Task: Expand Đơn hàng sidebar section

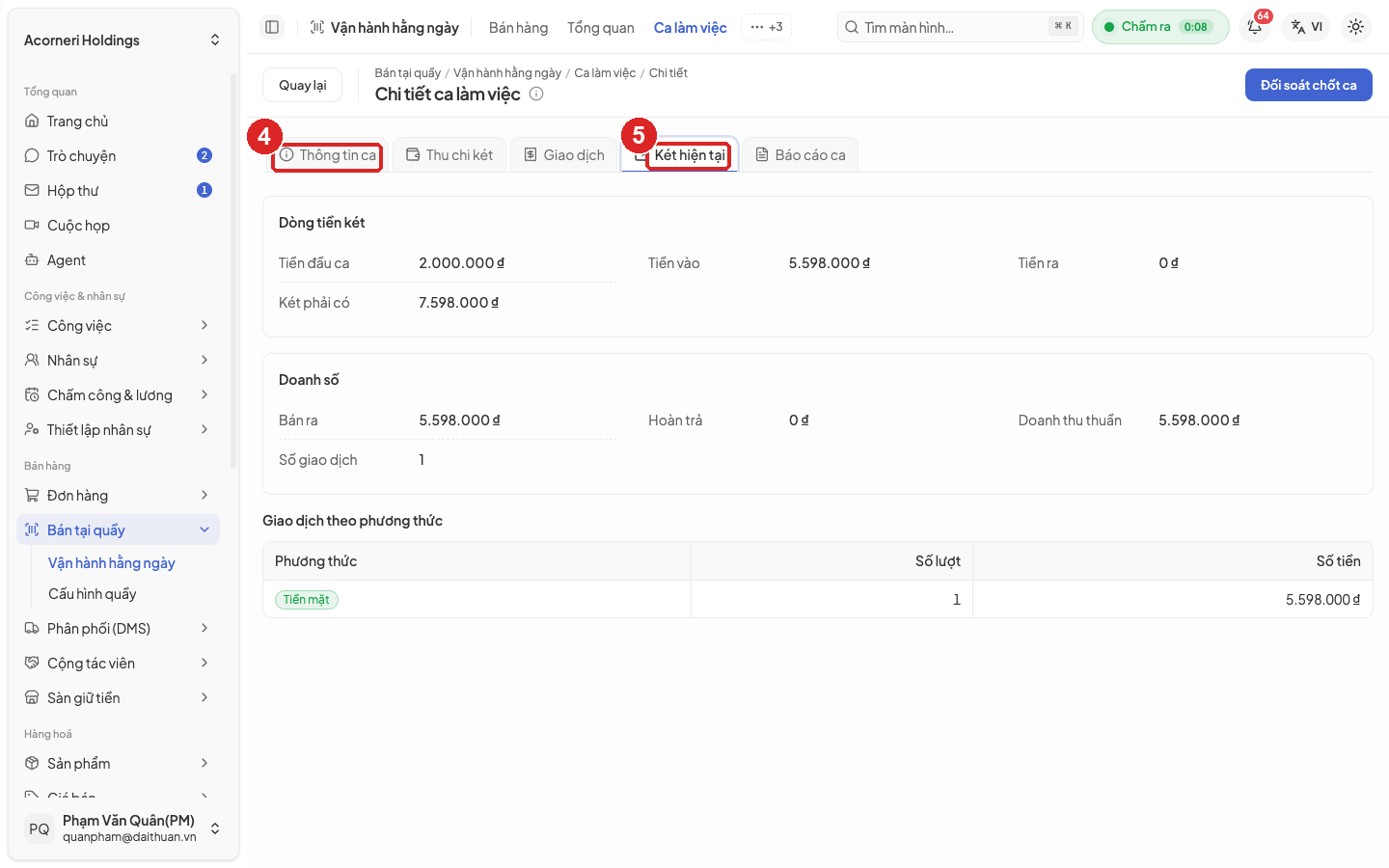Action: pos(118,496)
